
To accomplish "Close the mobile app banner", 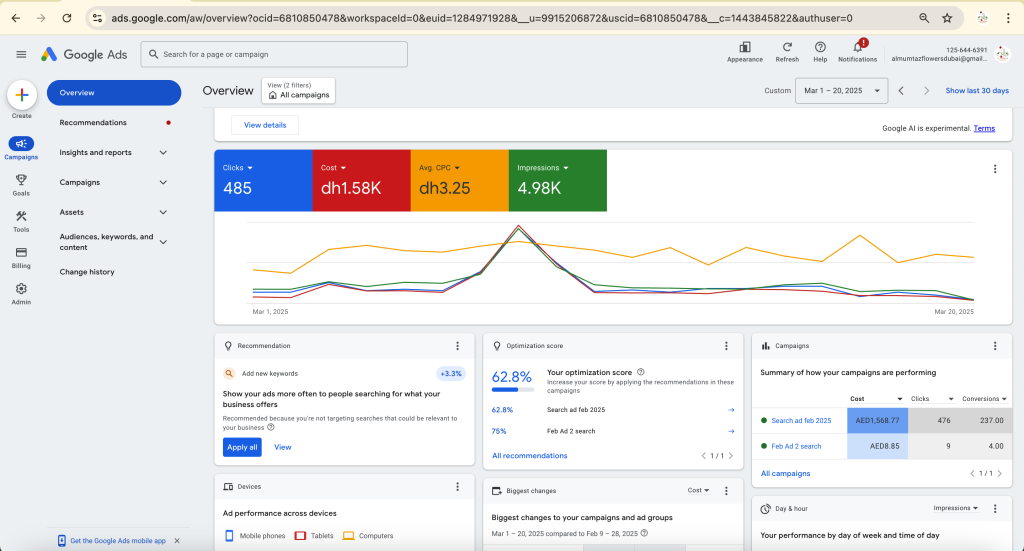I will (x=177, y=541).
